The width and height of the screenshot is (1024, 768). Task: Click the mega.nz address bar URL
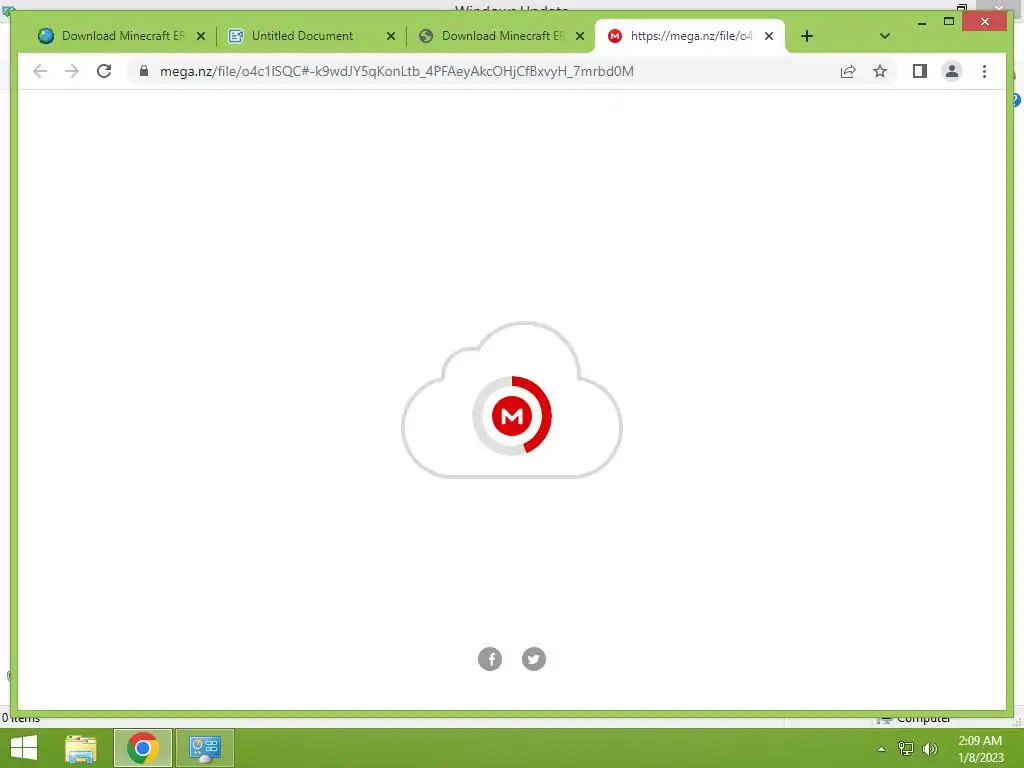[396, 71]
